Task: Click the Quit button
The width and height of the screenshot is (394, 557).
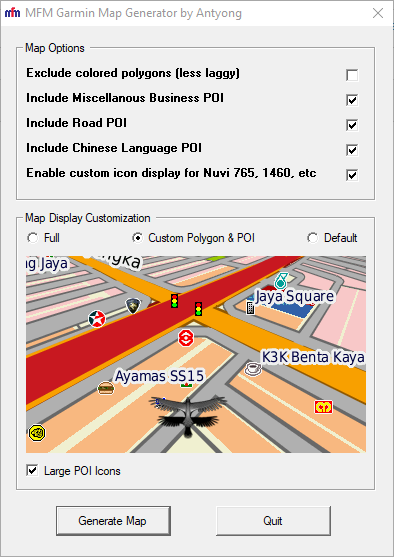Action: click(x=273, y=521)
